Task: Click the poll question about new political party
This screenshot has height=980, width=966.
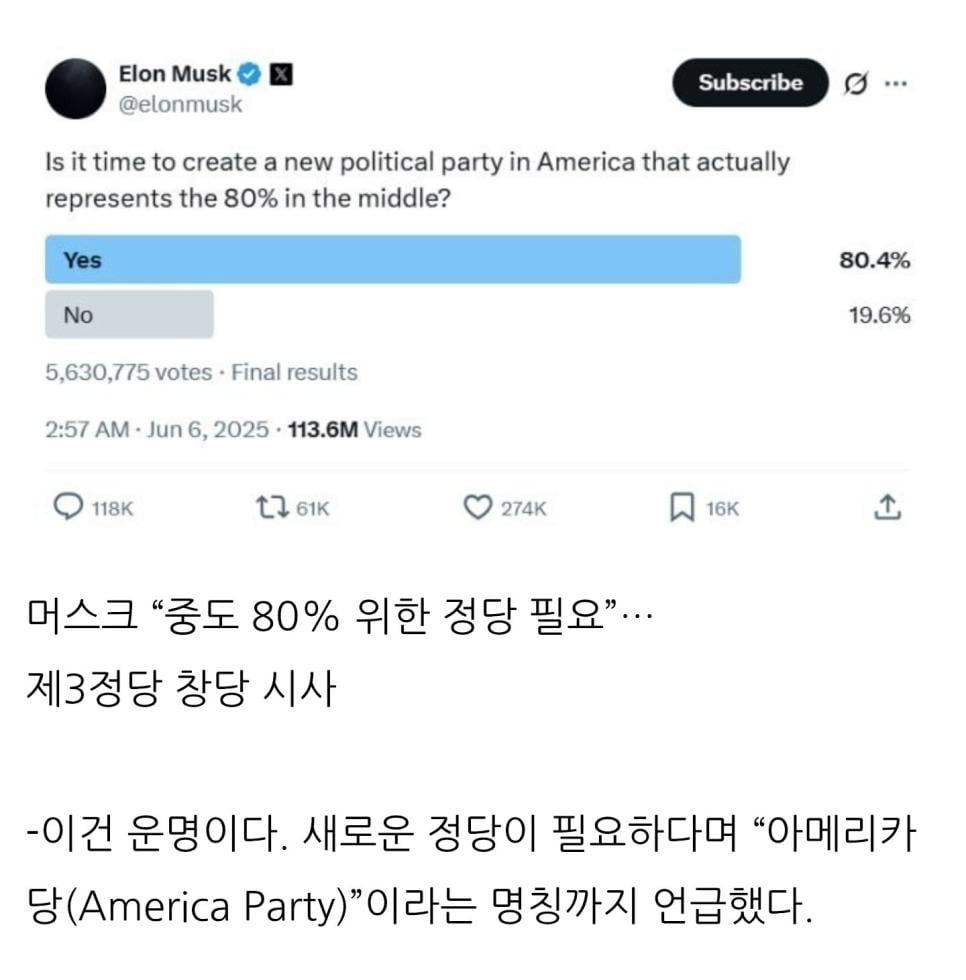Action: coord(417,180)
